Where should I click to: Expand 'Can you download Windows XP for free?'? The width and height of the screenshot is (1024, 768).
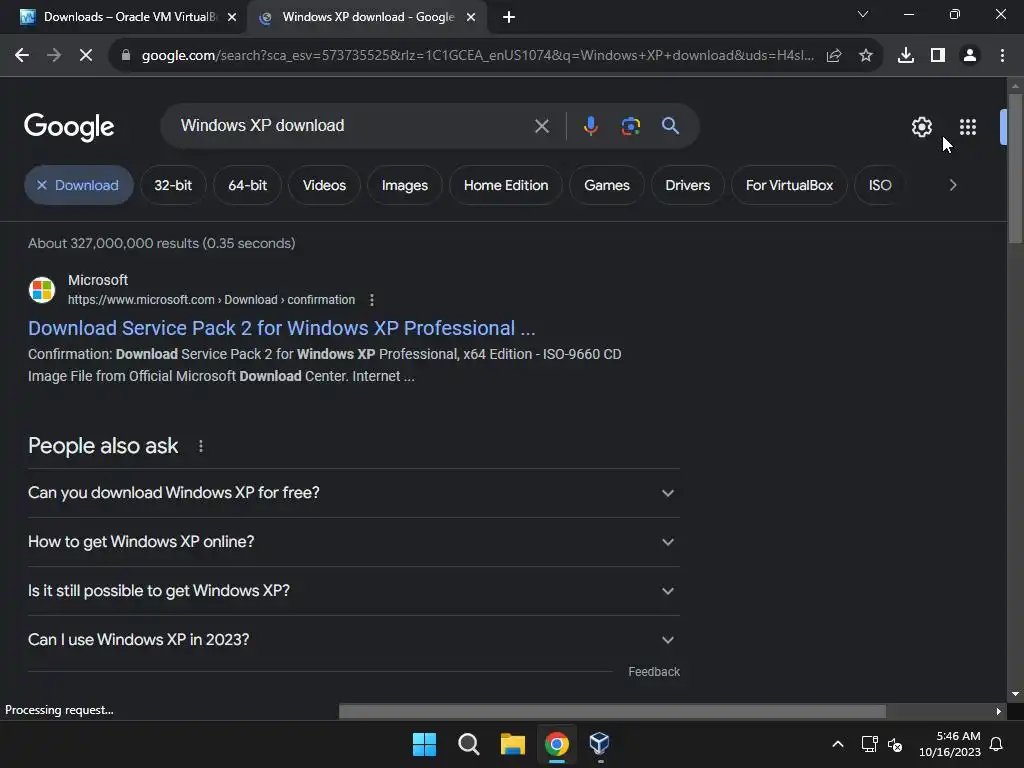pos(353,493)
